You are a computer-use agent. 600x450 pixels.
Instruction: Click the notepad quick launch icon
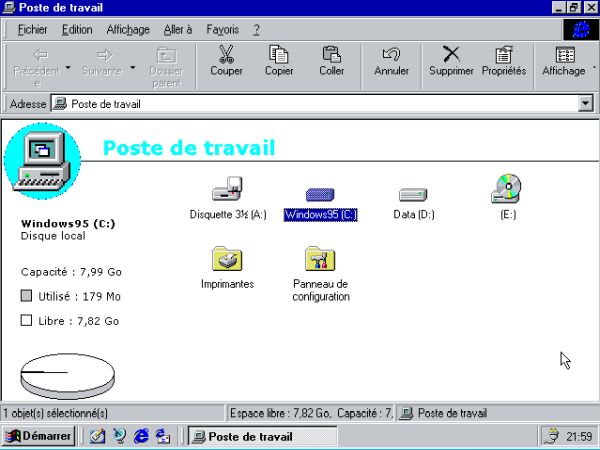(97, 436)
